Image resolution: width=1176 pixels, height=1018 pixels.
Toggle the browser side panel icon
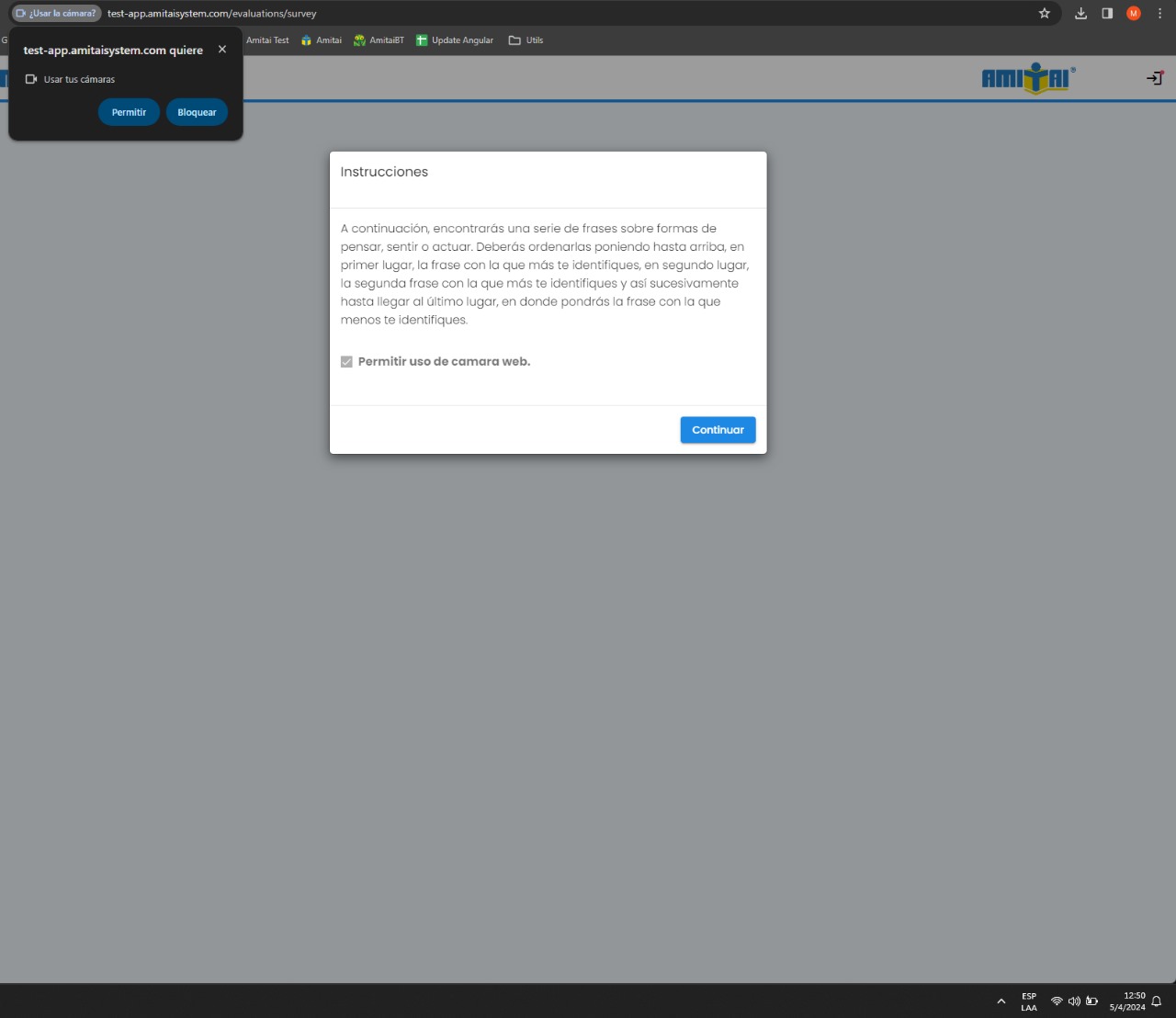1107,14
